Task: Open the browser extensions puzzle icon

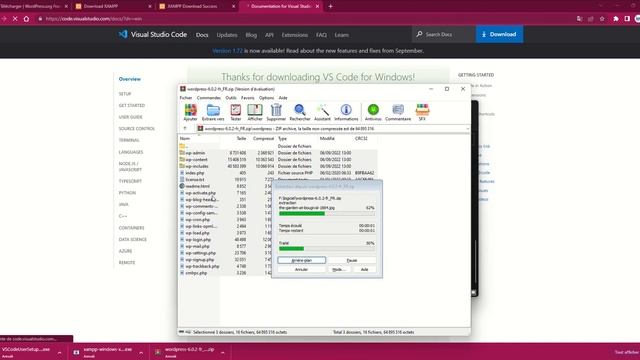Action: click(616, 19)
